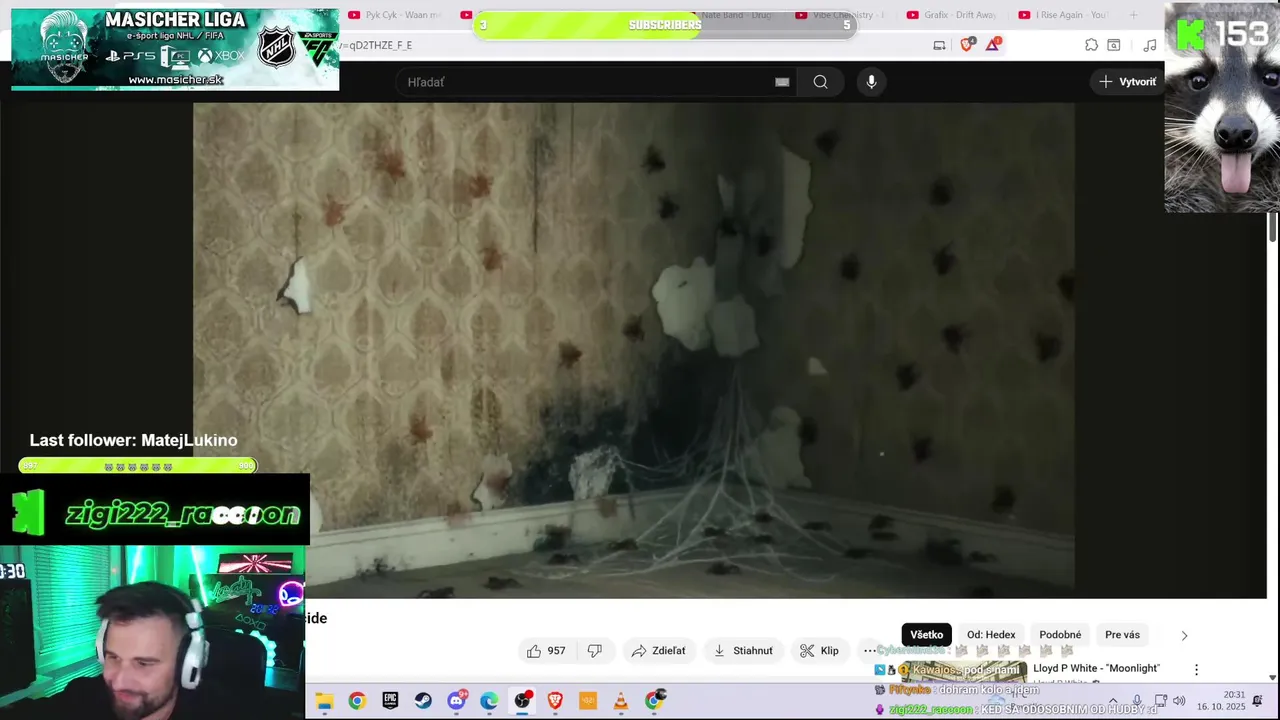Viewport: 1280px width, 720px height.
Task: Open second Chrome icon at taskbar end
Action: pos(654,701)
